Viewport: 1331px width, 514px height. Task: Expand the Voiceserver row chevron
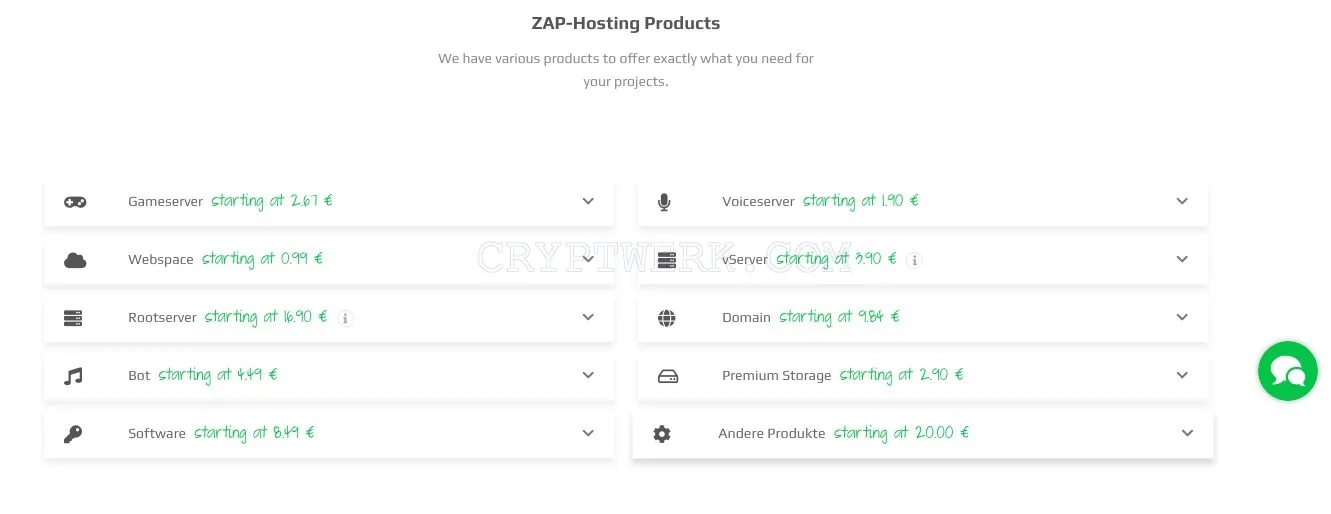[1182, 201]
